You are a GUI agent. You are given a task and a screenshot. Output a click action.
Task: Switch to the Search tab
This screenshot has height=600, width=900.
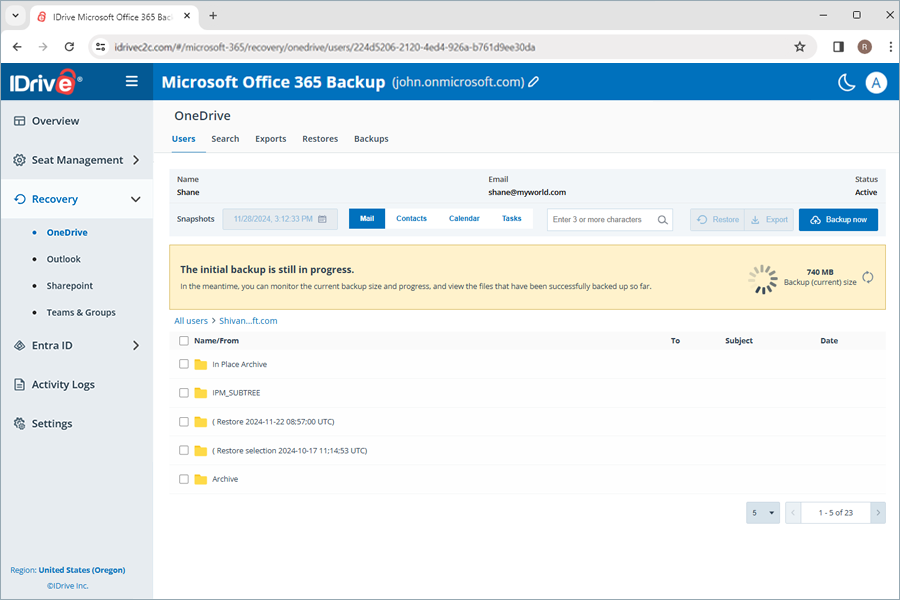(x=225, y=139)
